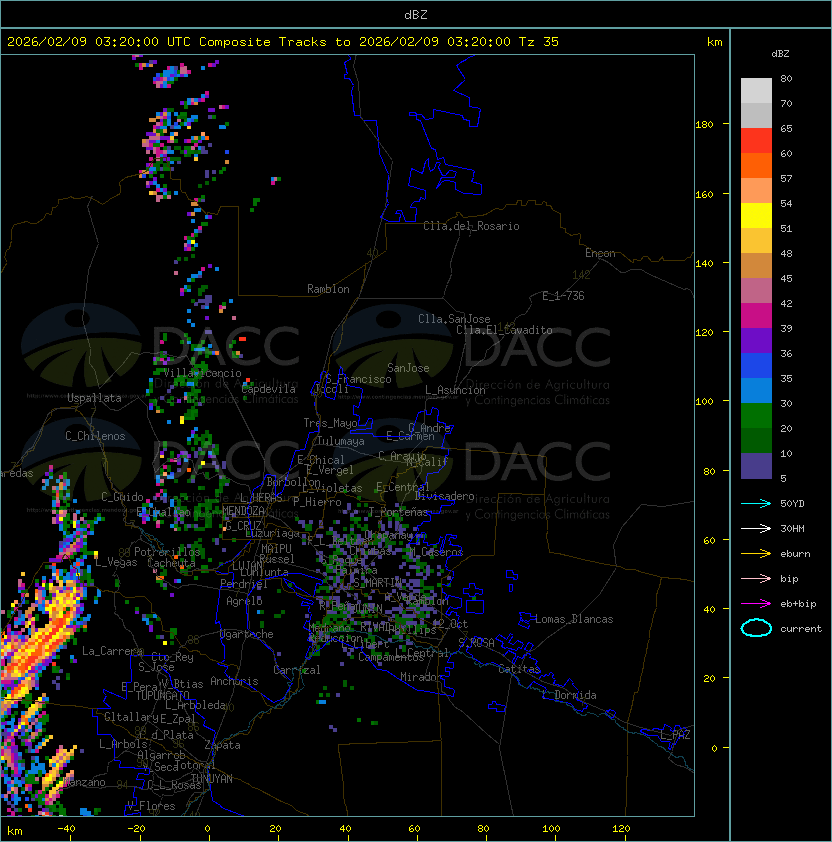Click the 'Zapata' map label
Viewport: 832px width, 842px height.
coord(222,745)
